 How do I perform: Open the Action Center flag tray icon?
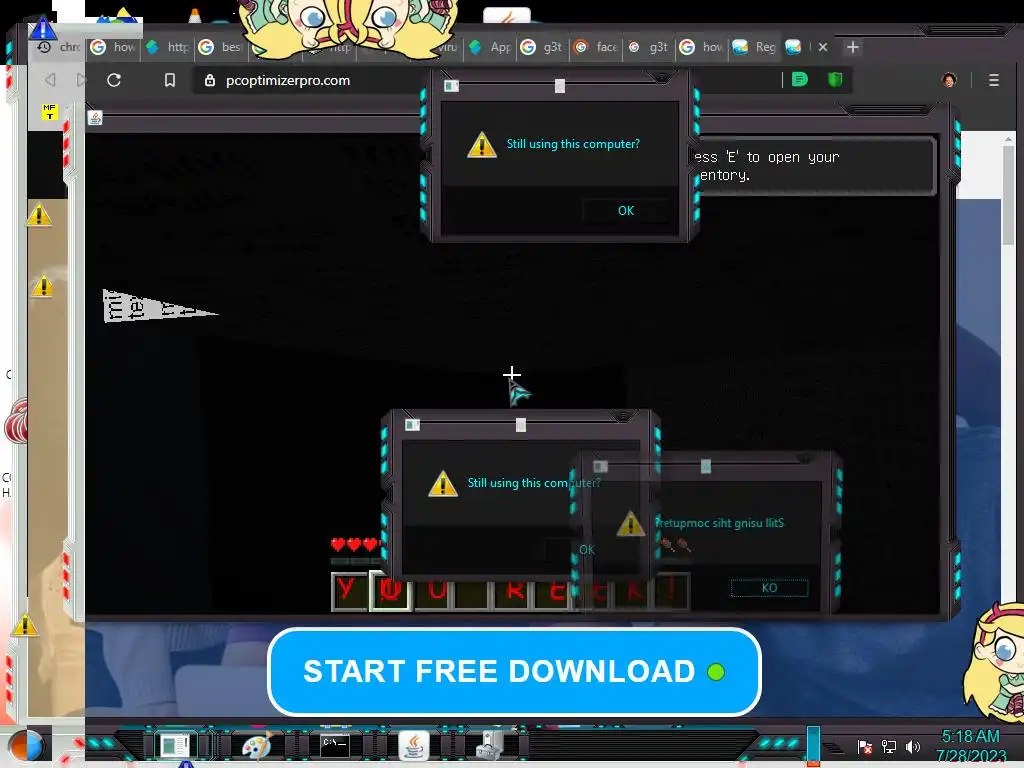[x=865, y=746]
